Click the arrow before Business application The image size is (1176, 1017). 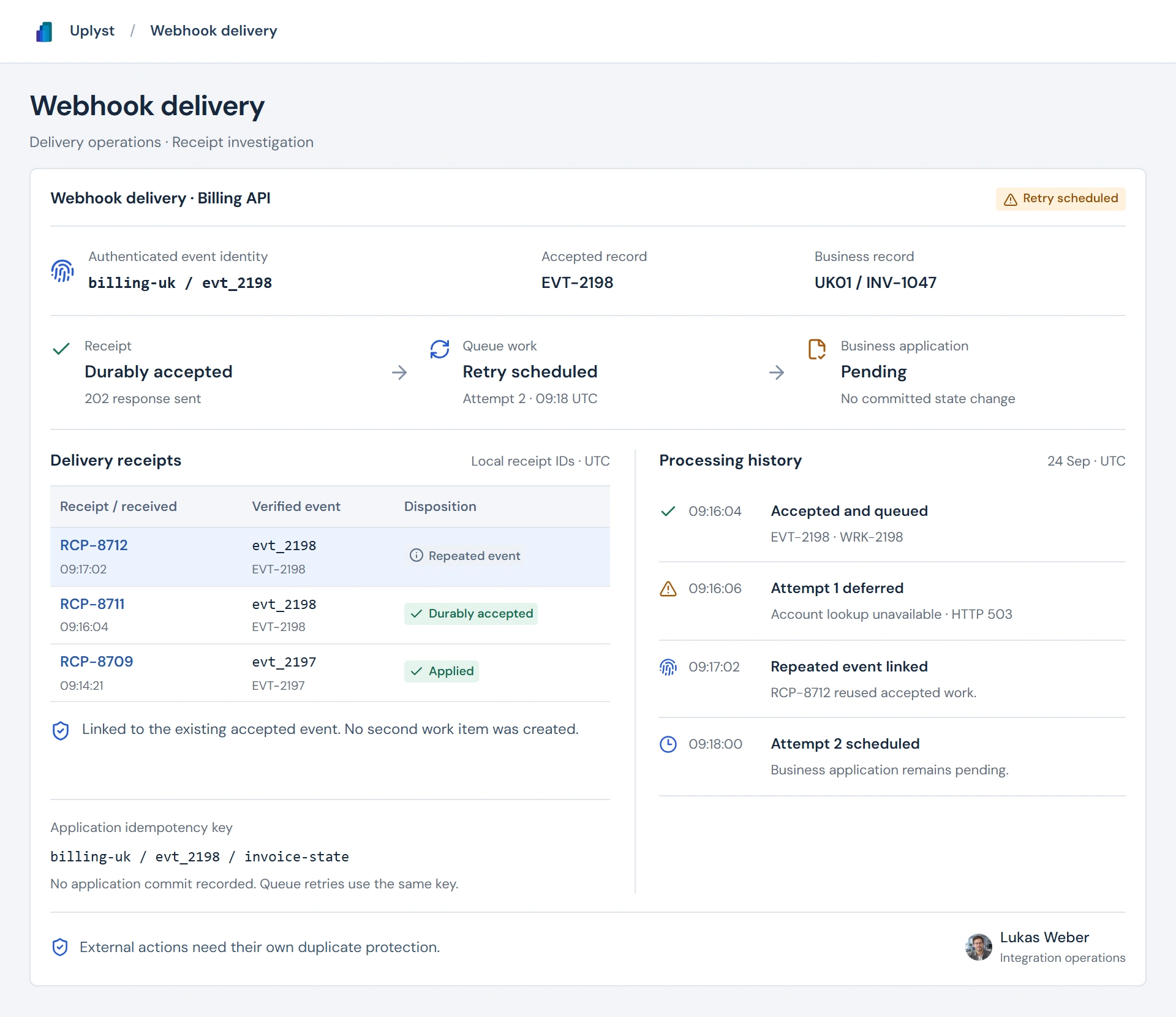click(x=777, y=372)
